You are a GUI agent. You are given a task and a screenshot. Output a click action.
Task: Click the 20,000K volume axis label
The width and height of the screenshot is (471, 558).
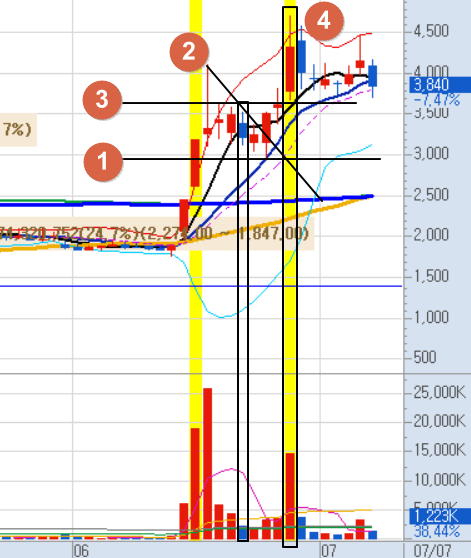(440, 421)
